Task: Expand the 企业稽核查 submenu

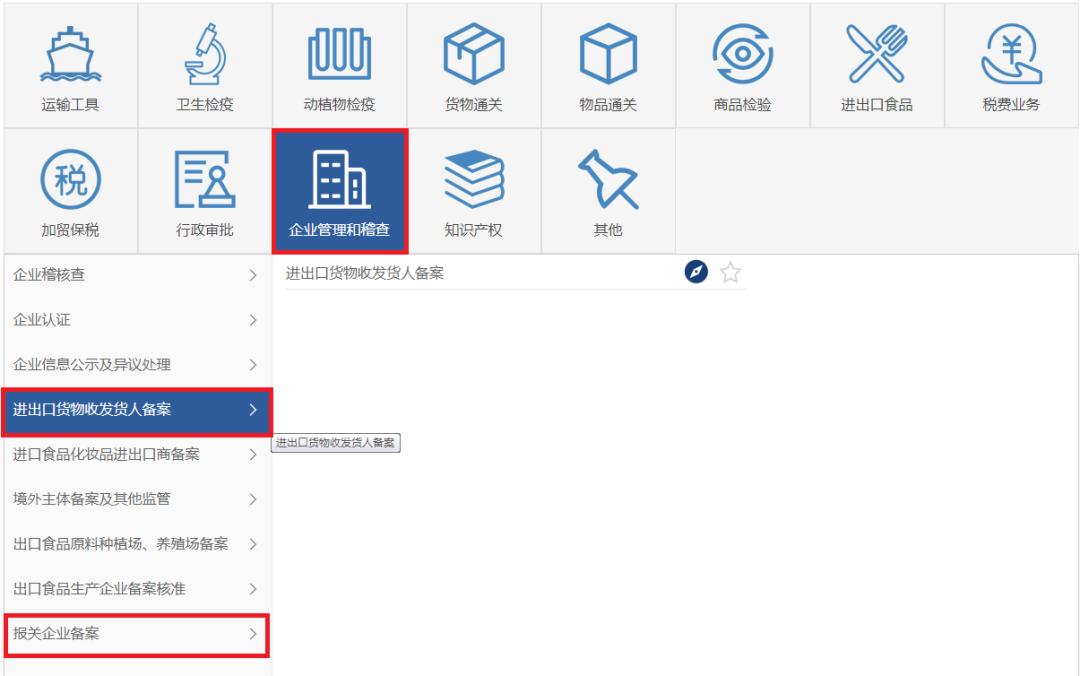Action: [x=136, y=276]
